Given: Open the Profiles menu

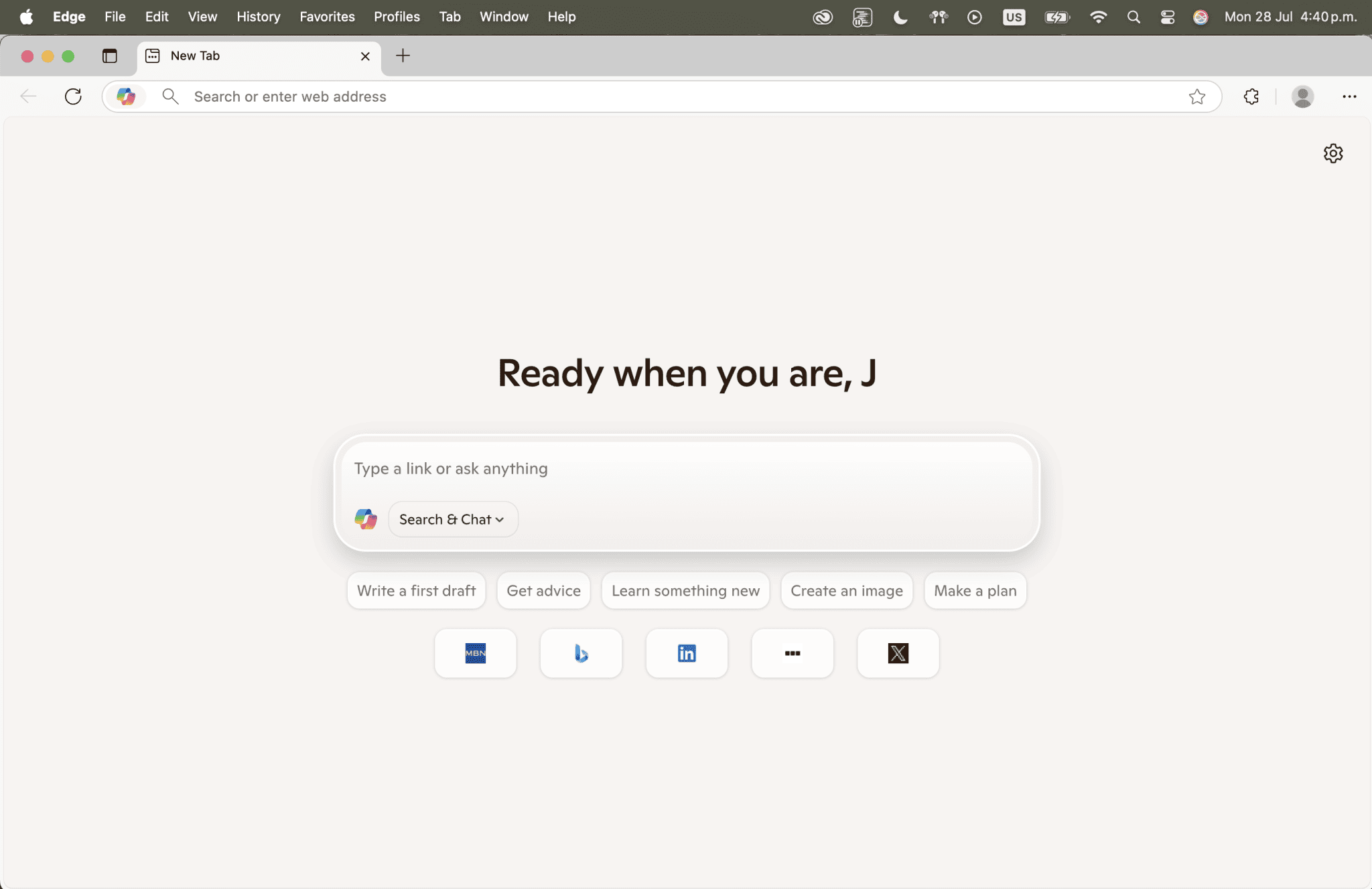Looking at the screenshot, I should click(397, 17).
